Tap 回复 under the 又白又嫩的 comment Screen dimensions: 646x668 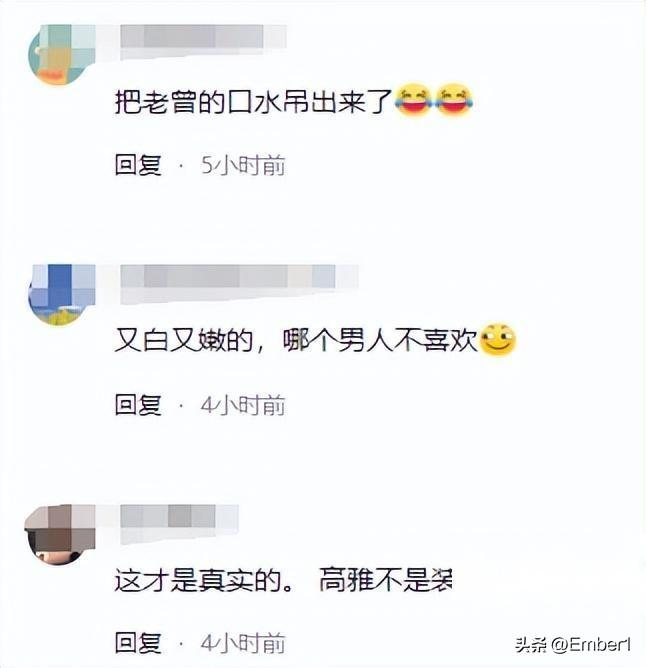pyautogui.click(x=138, y=404)
